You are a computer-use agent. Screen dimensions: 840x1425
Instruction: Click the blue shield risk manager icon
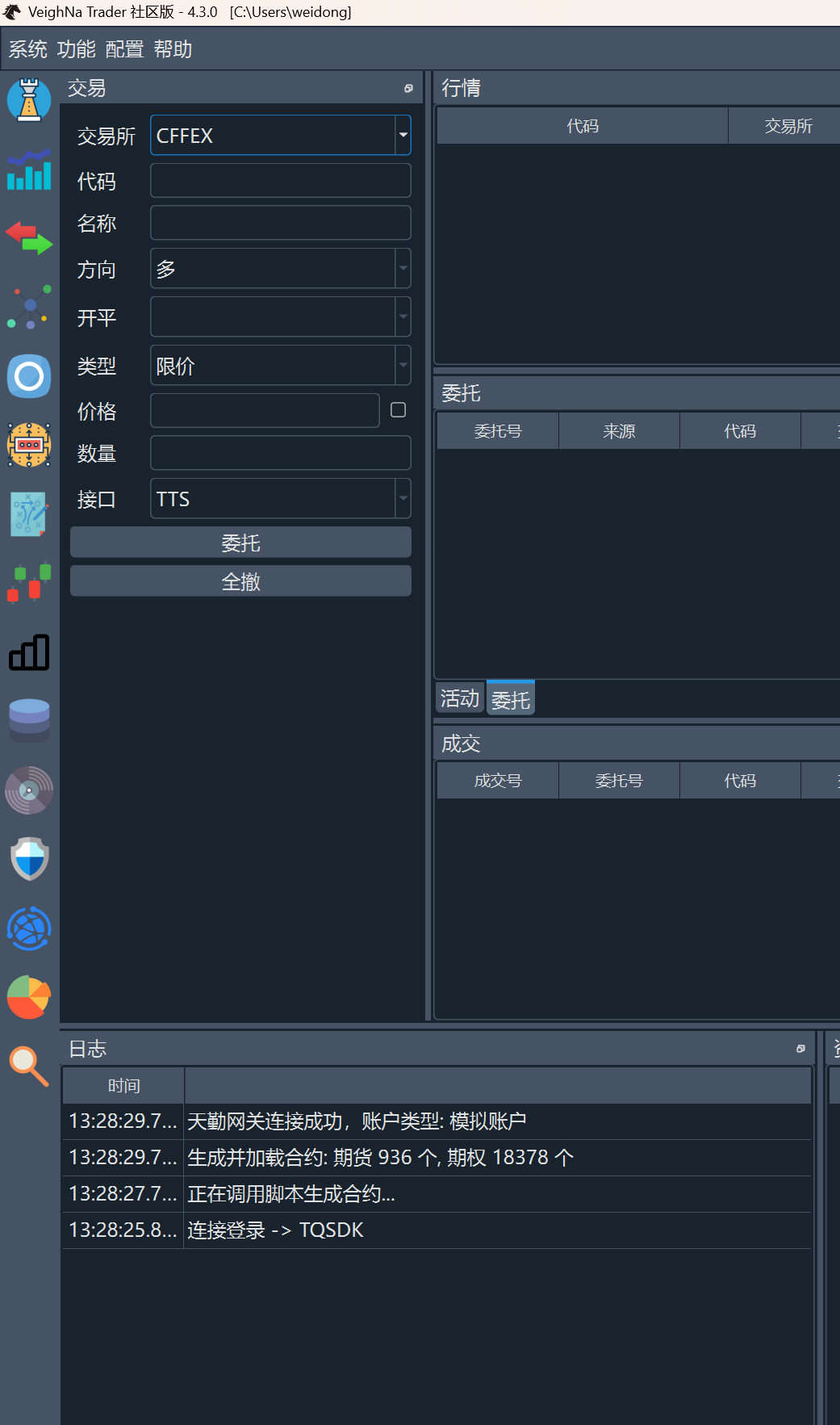pos(29,858)
